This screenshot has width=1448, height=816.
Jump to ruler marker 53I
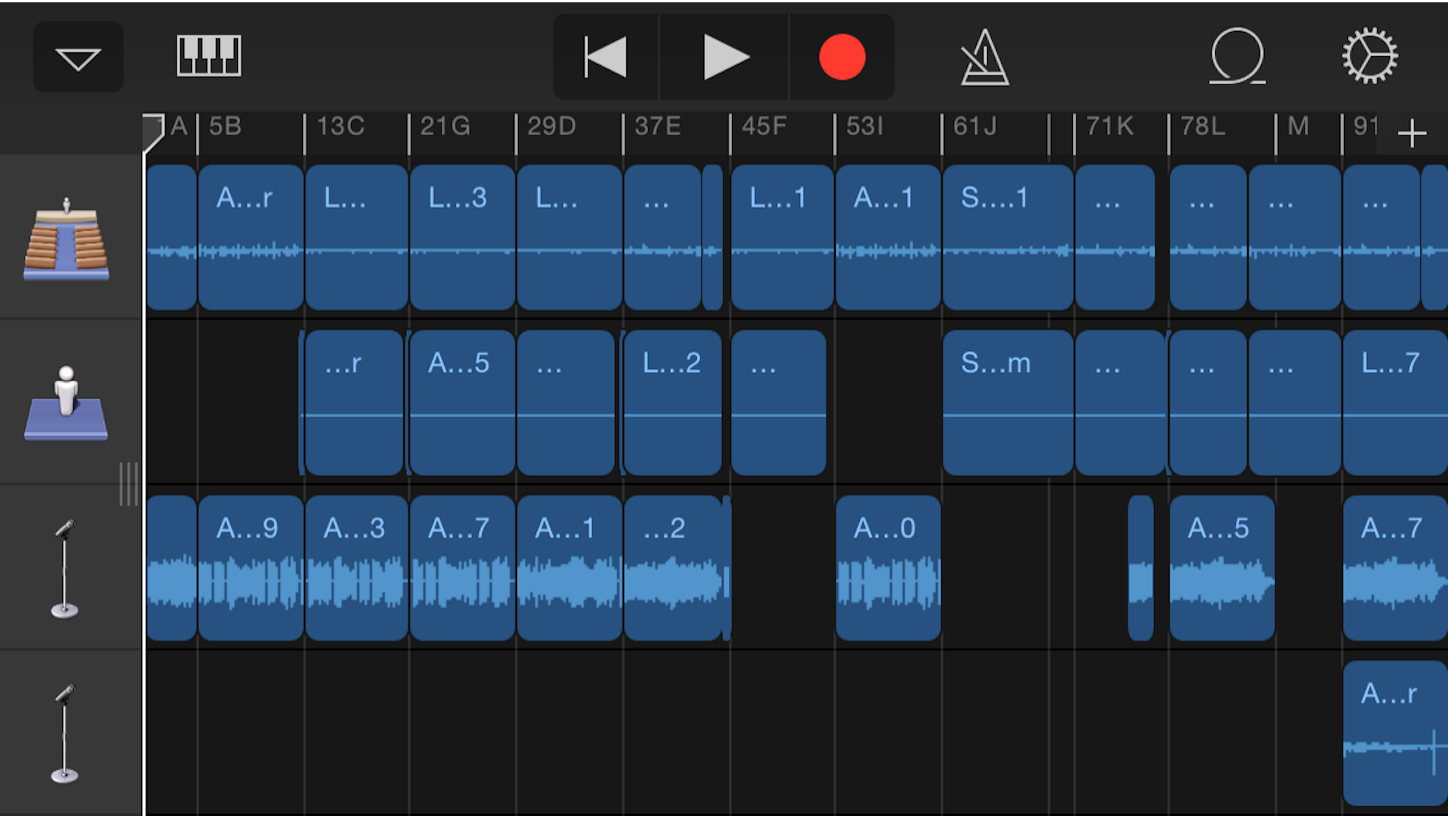865,127
